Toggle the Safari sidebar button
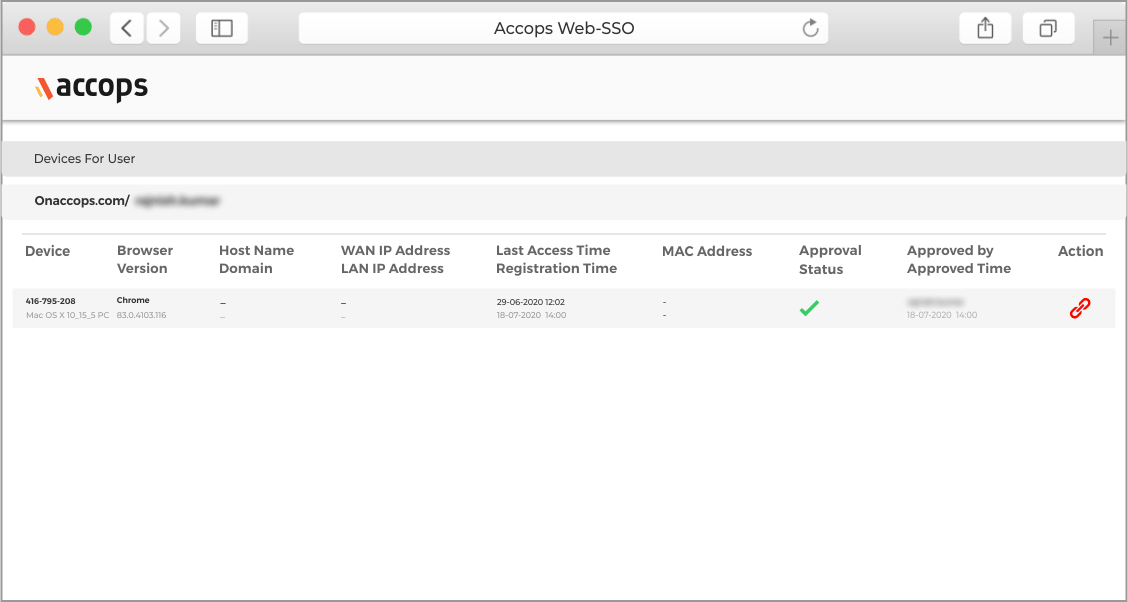The height and width of the screenshot is (602, 1128). 222,29
